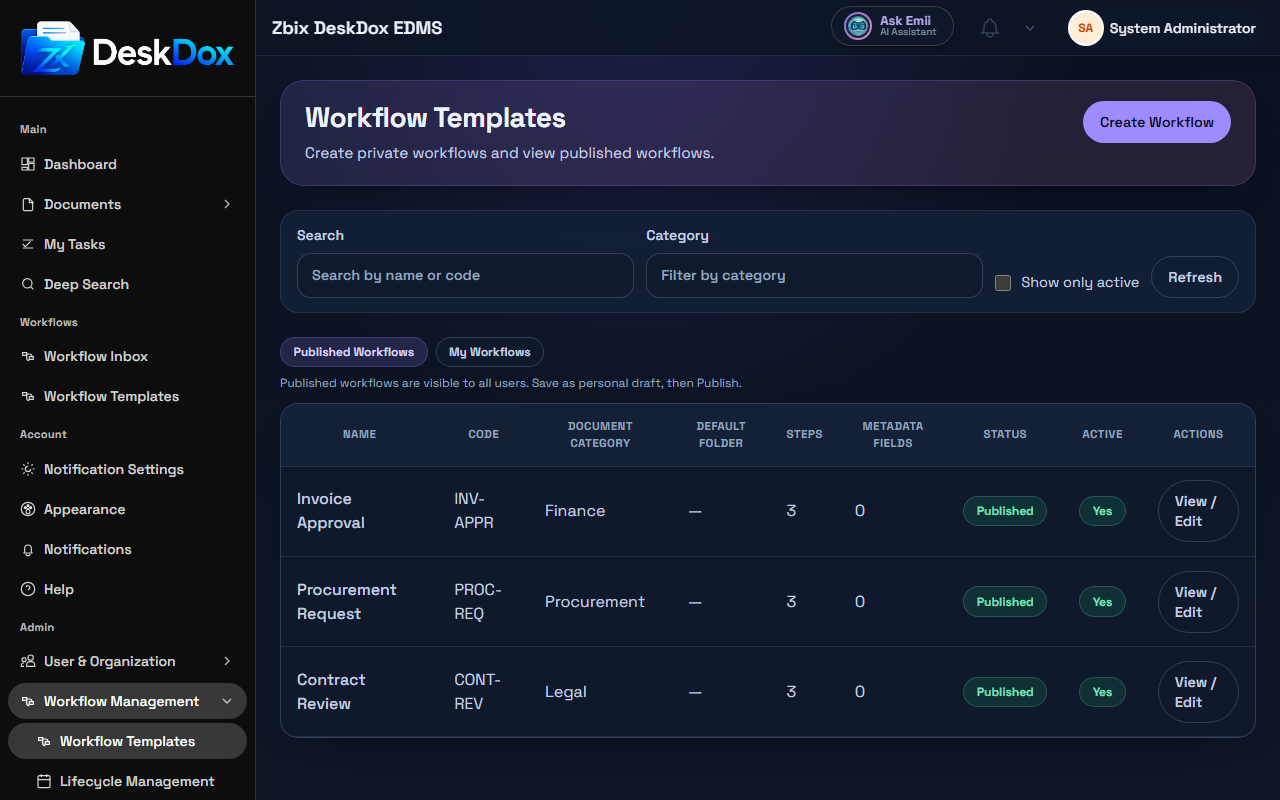
Task: Expand the Documents submenu chevron
Action: coord(227,204)
